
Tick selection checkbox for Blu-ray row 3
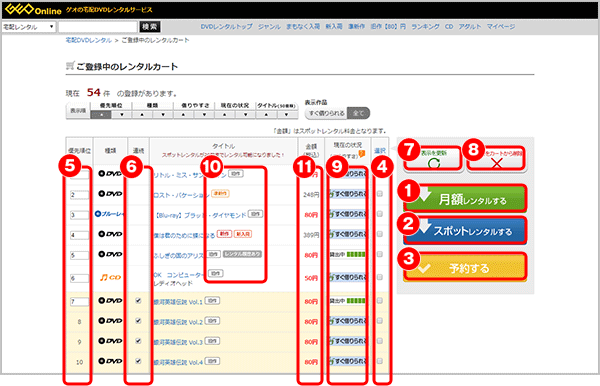tap(380, 214)
